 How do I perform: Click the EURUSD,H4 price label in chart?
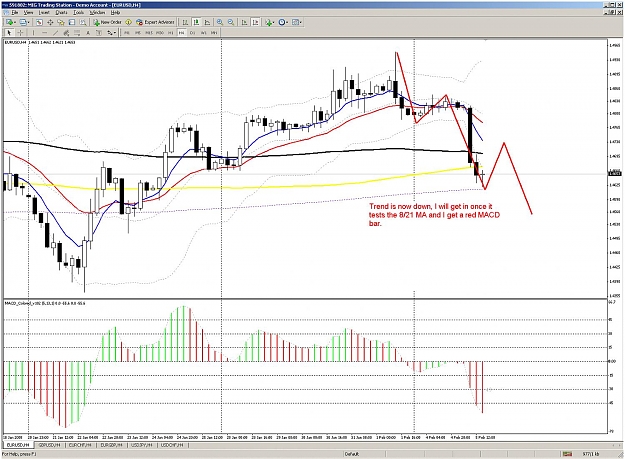click(x=40, y=42)
